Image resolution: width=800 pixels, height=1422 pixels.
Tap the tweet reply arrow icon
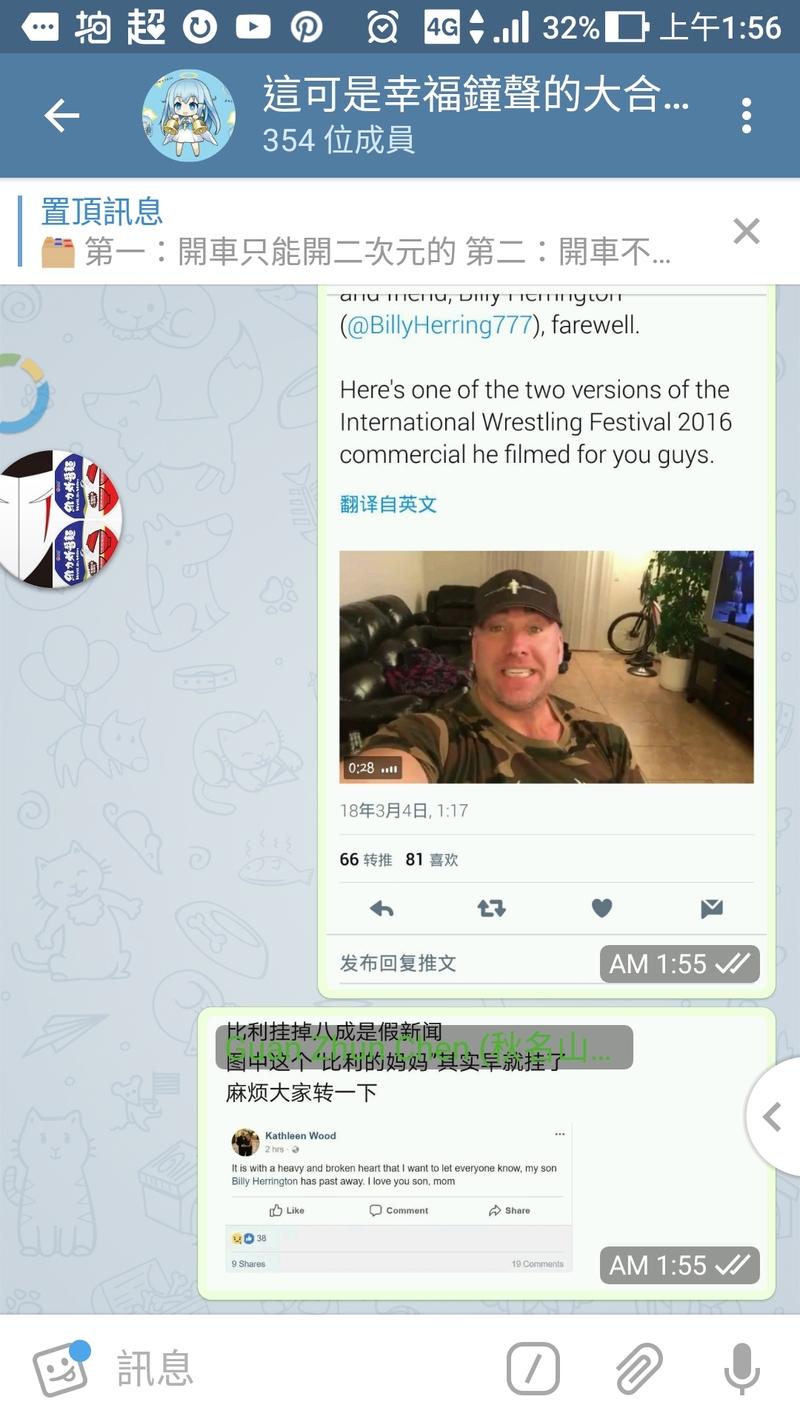click(382, 908)
